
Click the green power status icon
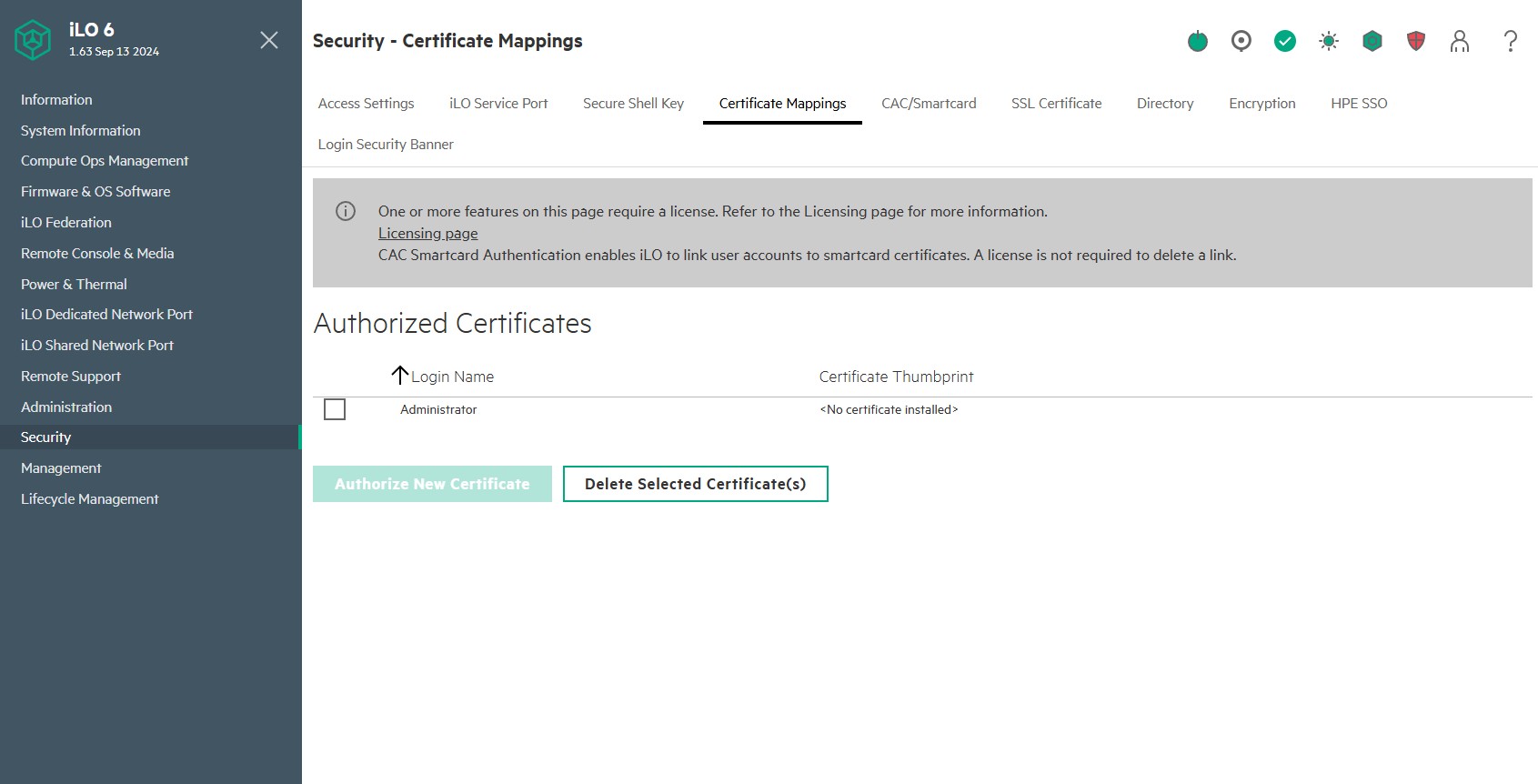tap(1197, 41)
